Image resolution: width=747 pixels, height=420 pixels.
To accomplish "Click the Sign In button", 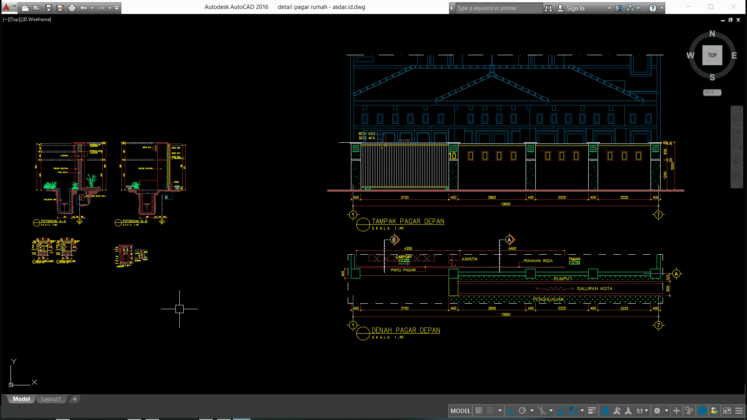I will (571, 8).
